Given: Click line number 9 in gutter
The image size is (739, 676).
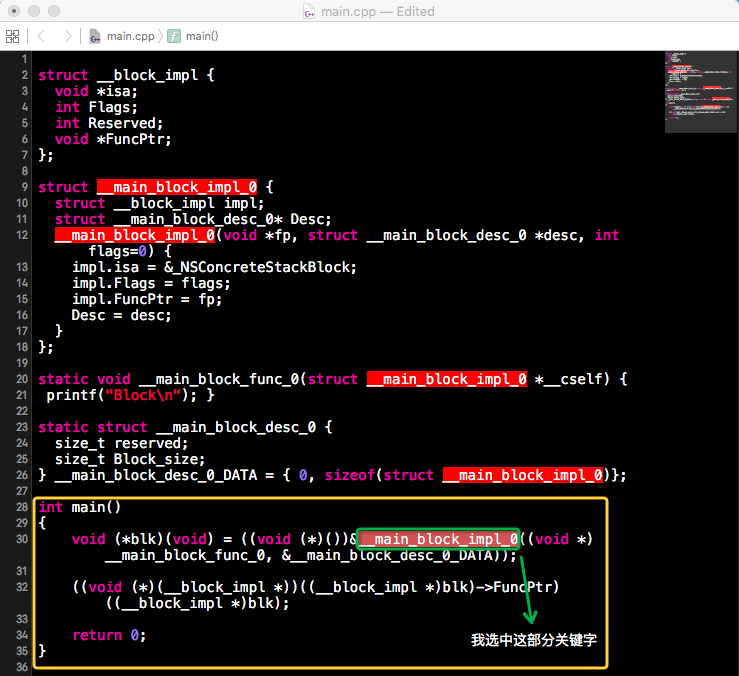Looking at the screenshot, I should pyautogui.click(x=25, y=187).
